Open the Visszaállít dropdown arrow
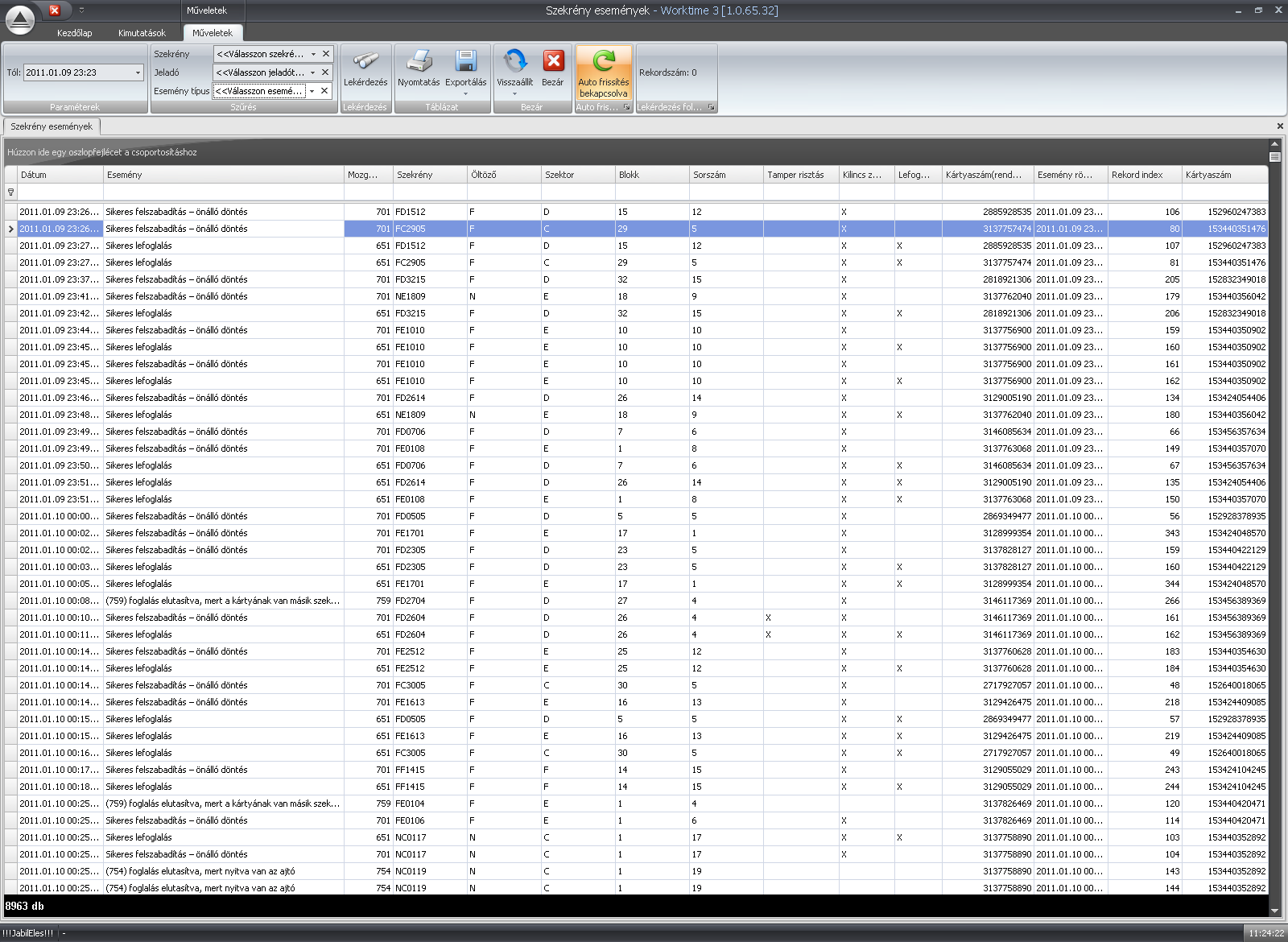This screenshot has width=1288, height=942. coord(514,93)
